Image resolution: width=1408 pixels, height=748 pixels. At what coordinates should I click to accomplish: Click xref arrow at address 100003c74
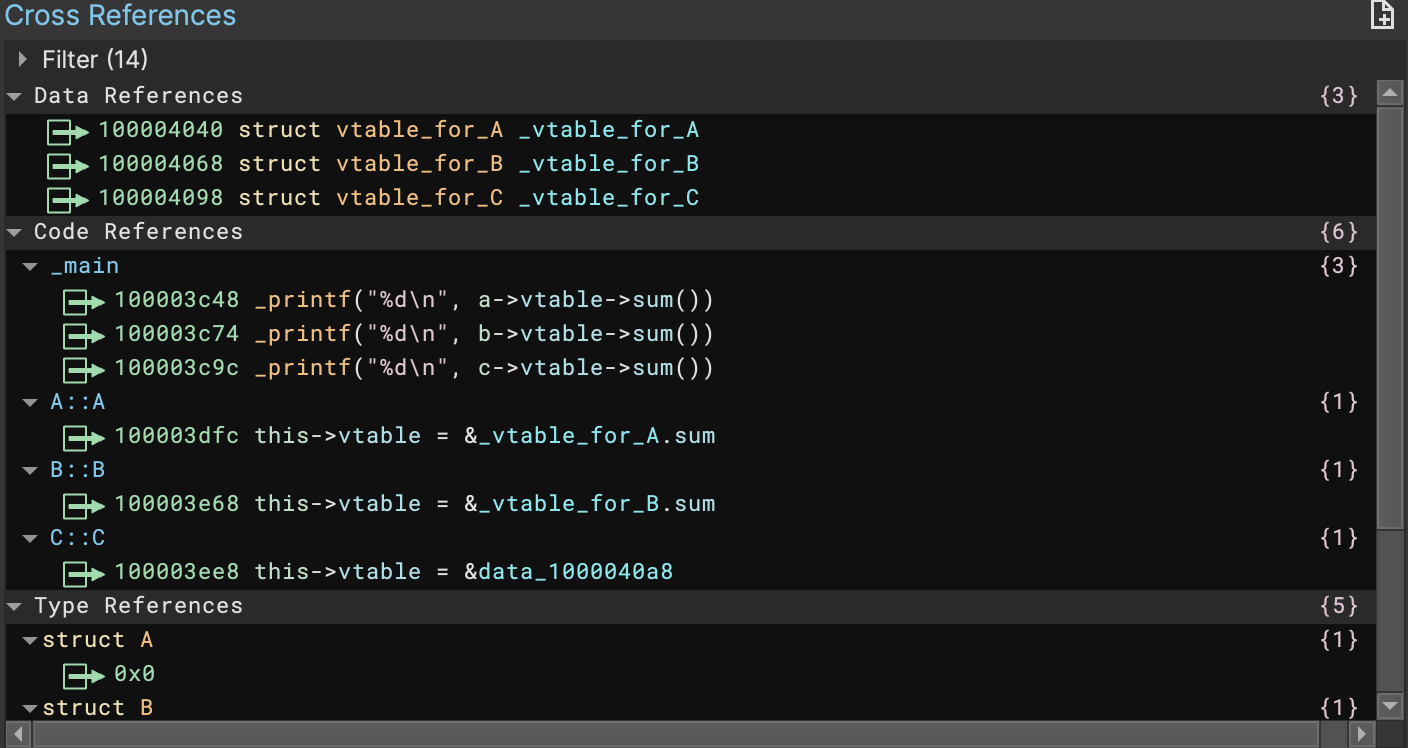[83, 335]
